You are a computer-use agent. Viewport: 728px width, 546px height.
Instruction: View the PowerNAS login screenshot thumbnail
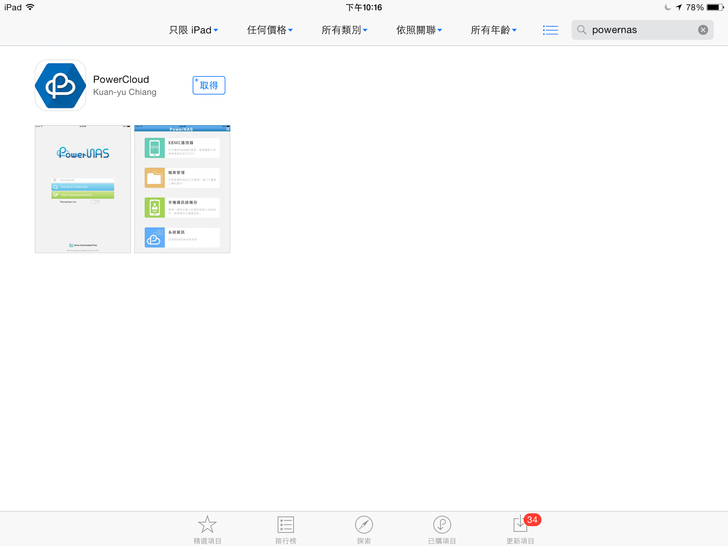[83, 189]
